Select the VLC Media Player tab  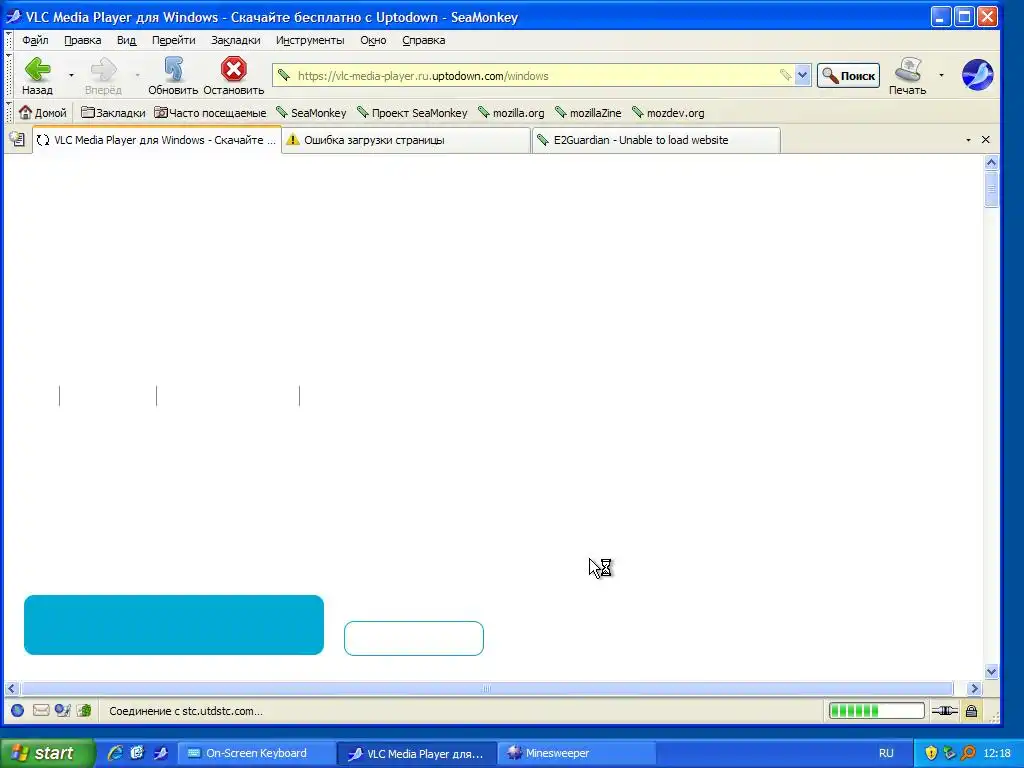pos(157,140)
